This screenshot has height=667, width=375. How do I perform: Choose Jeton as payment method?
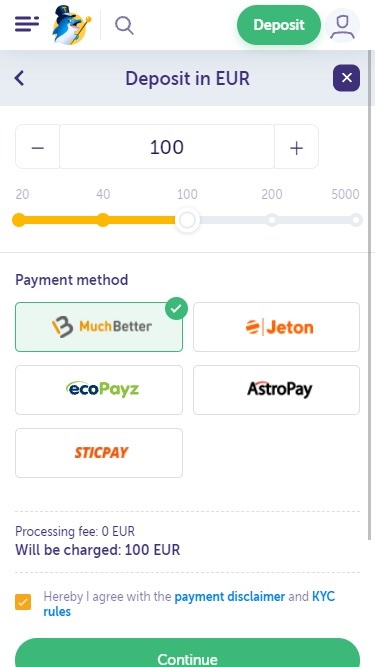(x=276, y=327)
